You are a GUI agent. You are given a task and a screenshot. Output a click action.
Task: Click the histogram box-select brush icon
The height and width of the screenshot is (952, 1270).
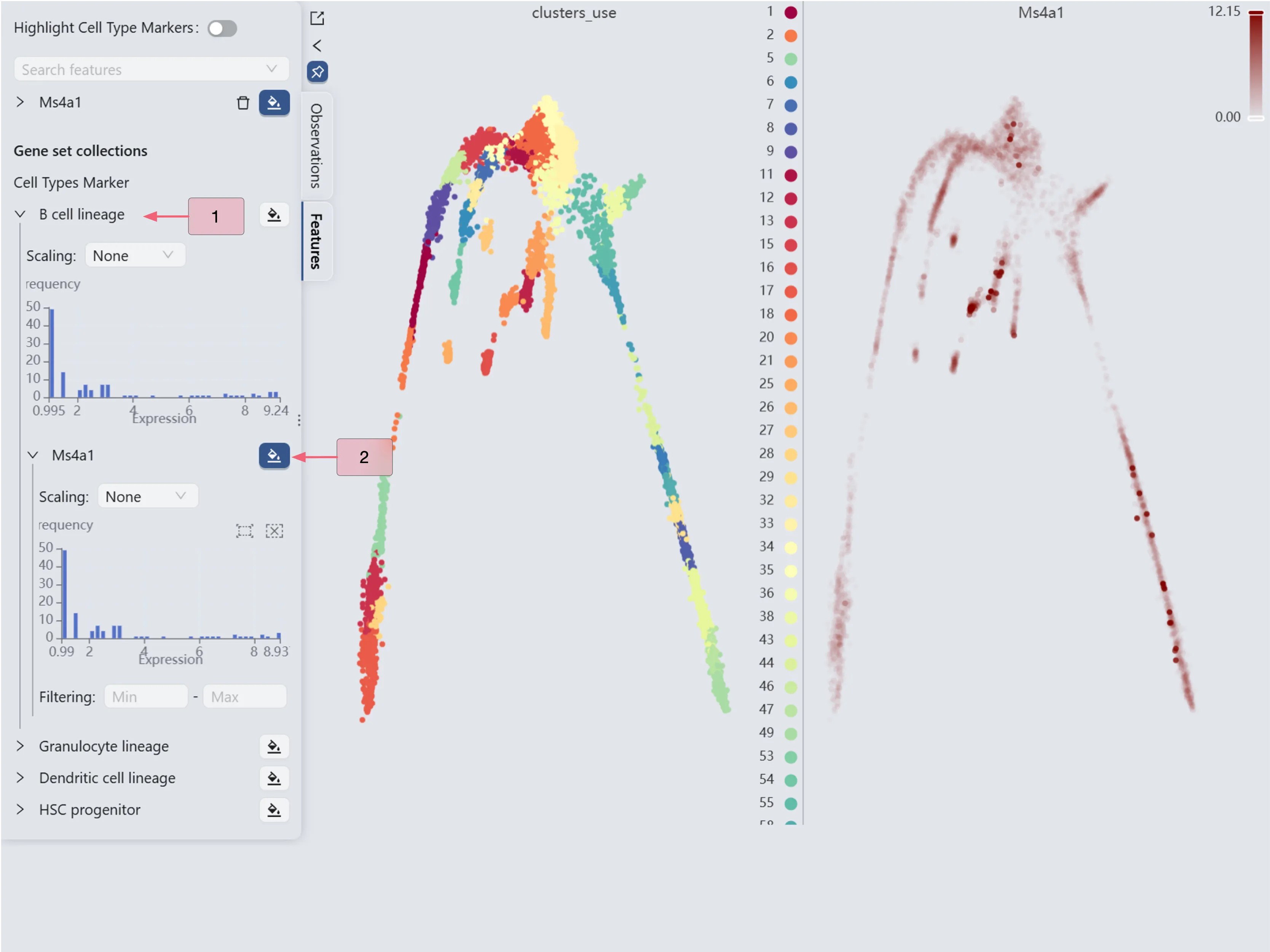244,531
